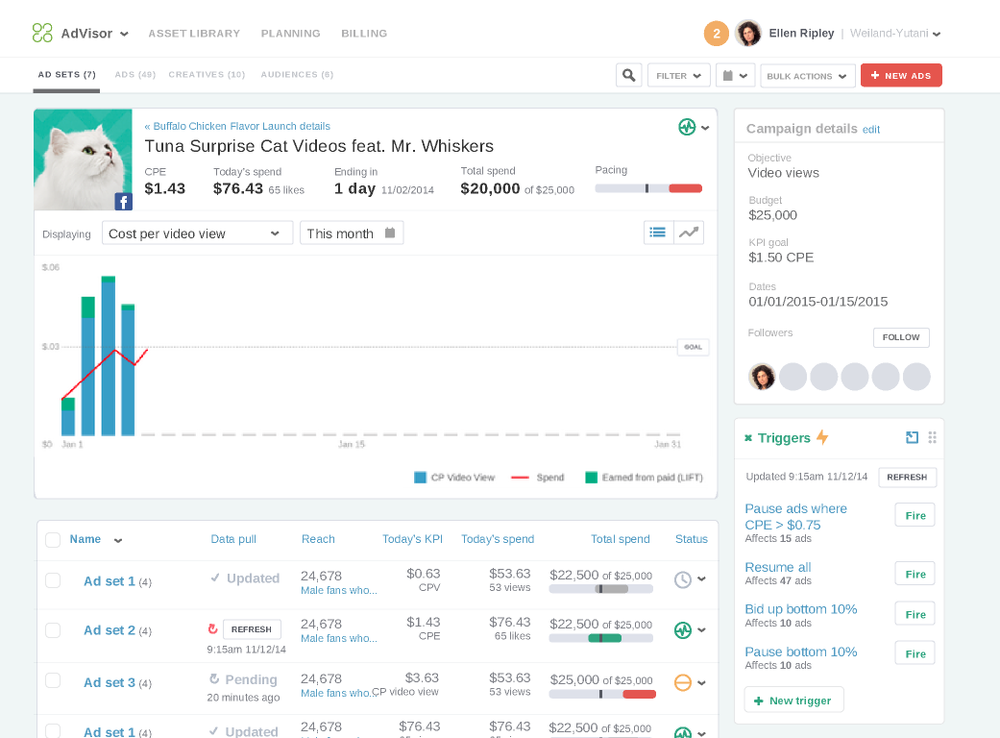Click REFRESH button for Ad set 2

pos(251,629)
